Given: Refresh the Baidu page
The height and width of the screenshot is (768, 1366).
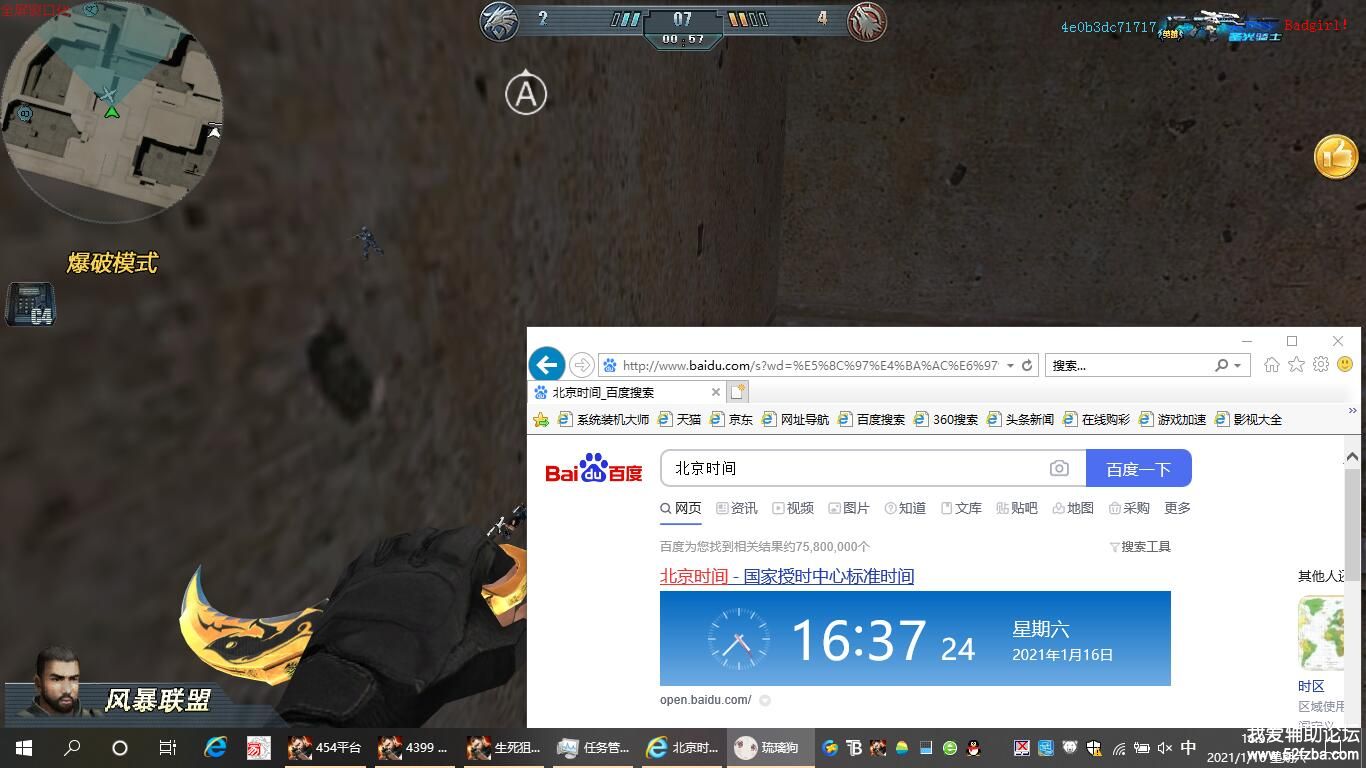Looking at the screenshot, I should [1026, 365].
